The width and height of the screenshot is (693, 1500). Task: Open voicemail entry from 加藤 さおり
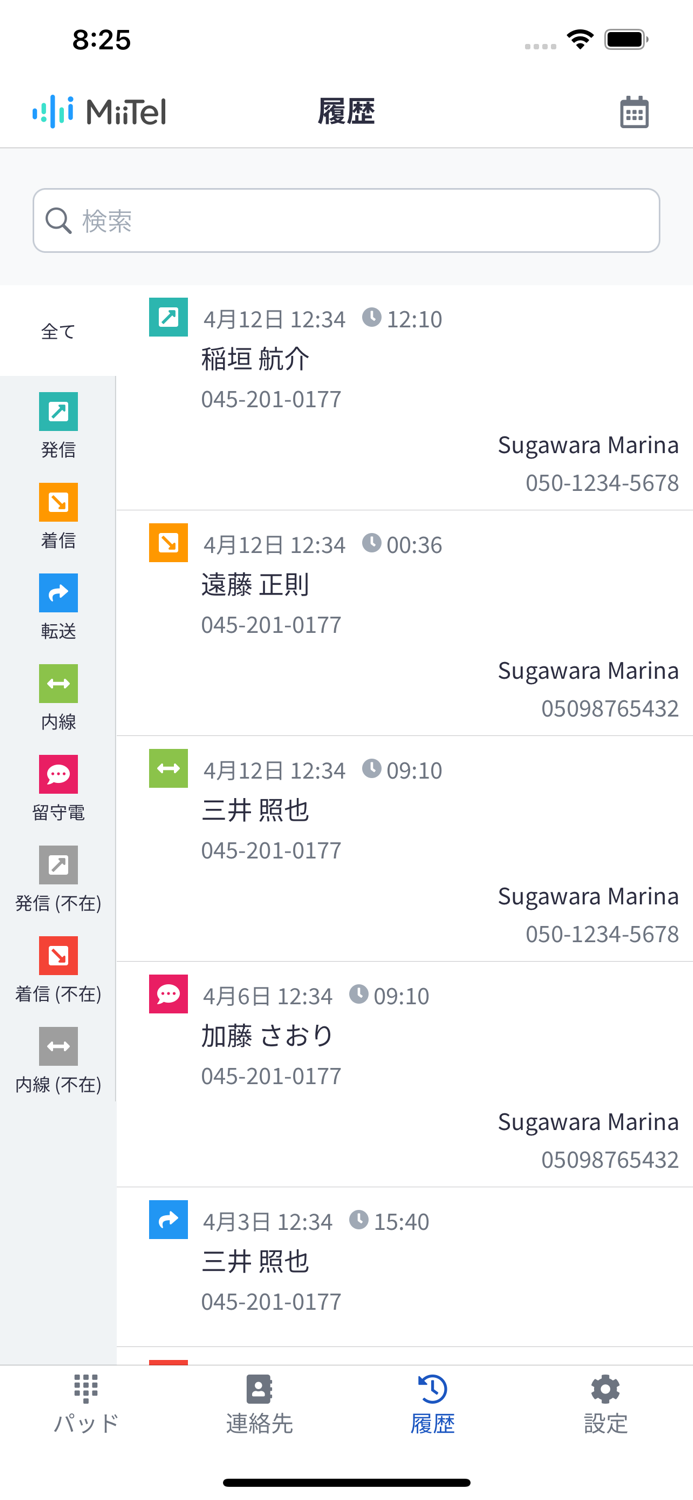coord(404,1074)
